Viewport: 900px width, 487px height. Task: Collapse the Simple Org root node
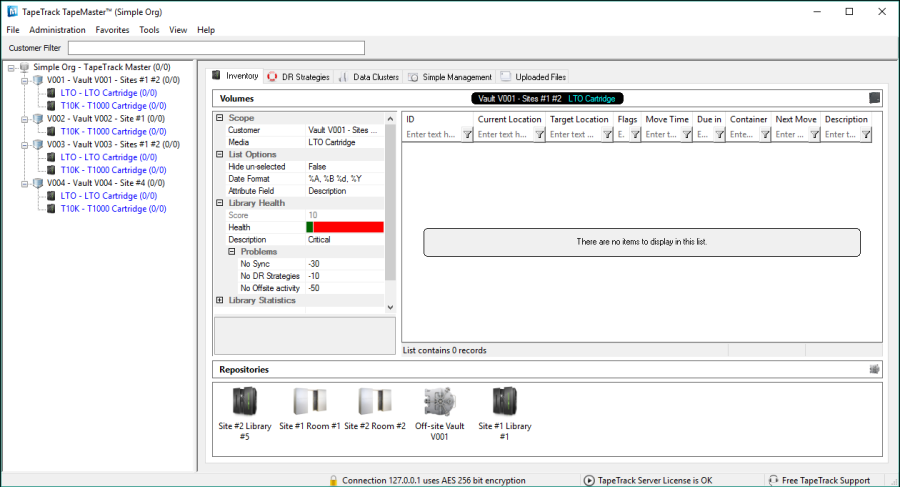click(x=11, y=68)
